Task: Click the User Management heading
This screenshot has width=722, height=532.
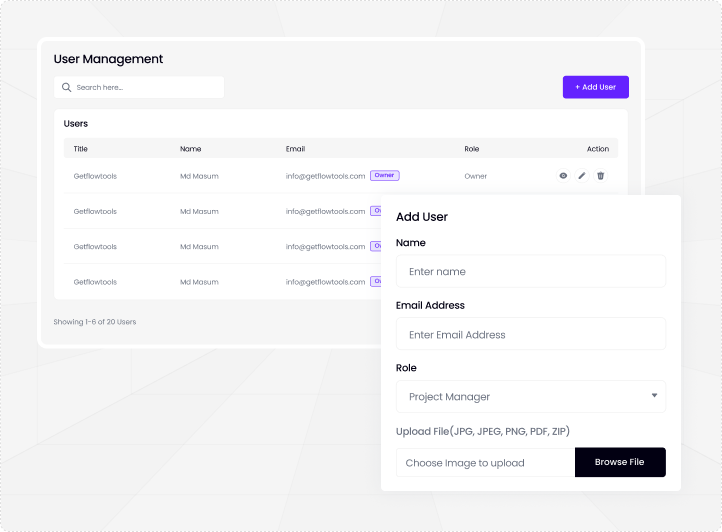Action: 108,59
